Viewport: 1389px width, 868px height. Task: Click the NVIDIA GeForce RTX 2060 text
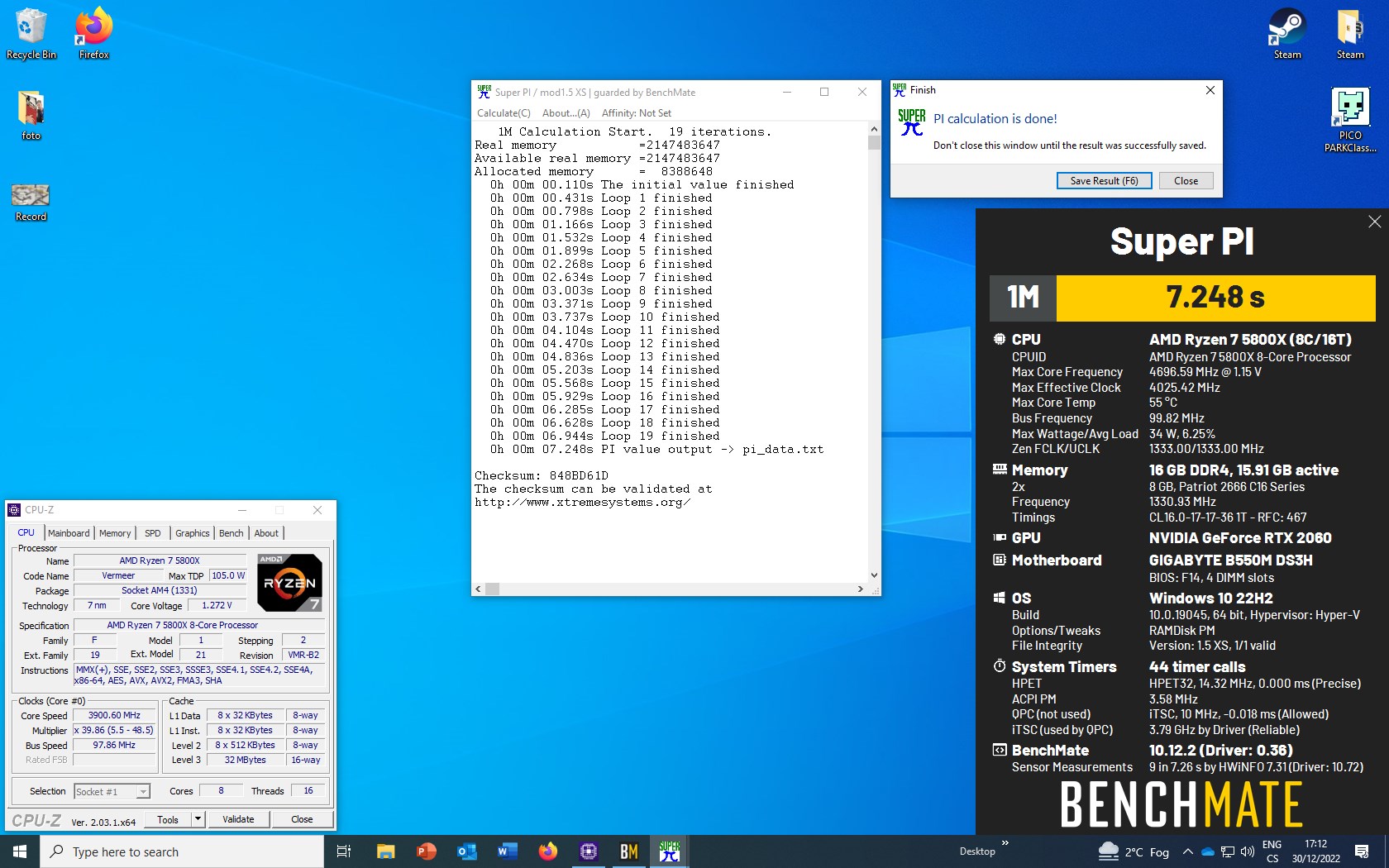(x=1240, y=538)
